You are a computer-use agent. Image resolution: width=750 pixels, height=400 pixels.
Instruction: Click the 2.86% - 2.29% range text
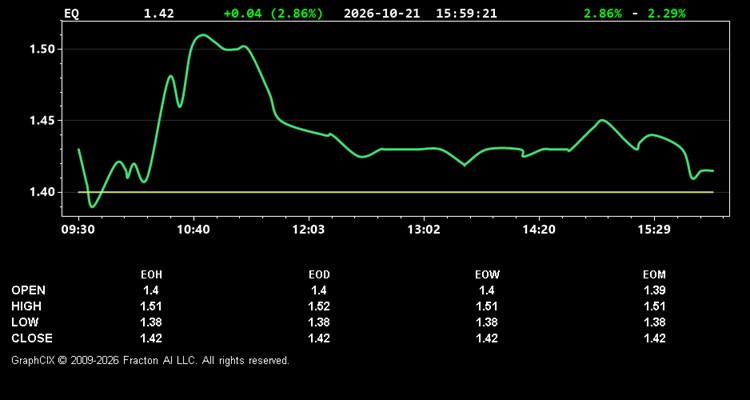click(635, 13)
